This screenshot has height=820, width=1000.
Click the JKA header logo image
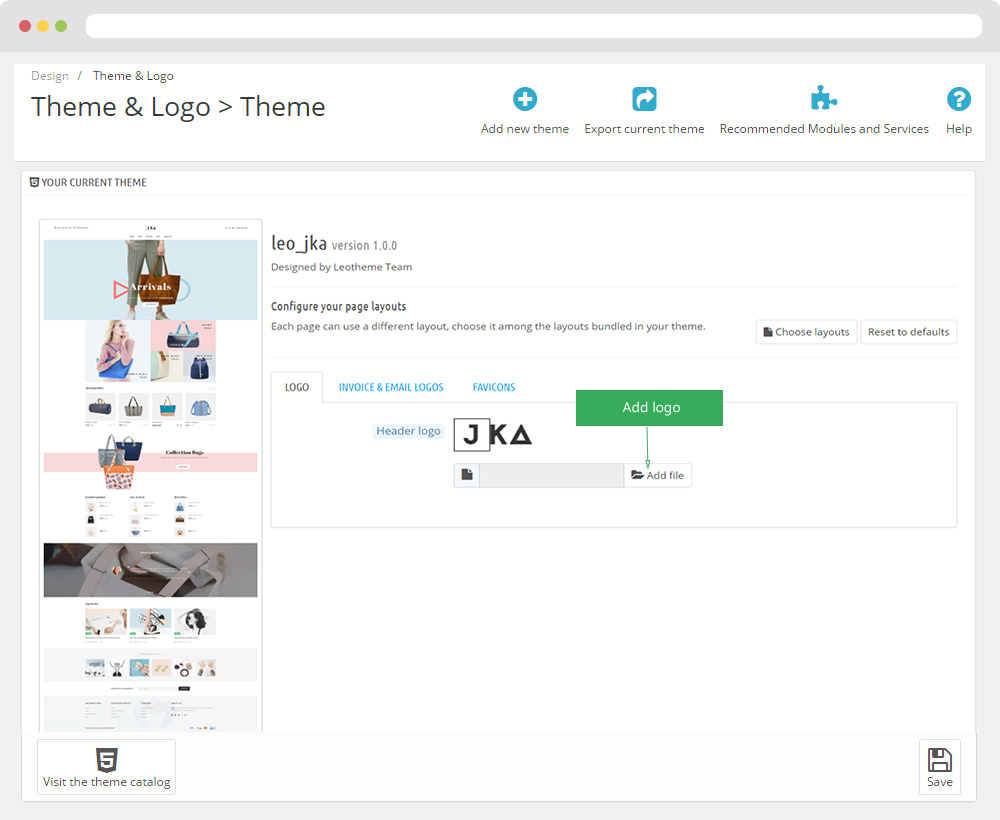[492, 435]
